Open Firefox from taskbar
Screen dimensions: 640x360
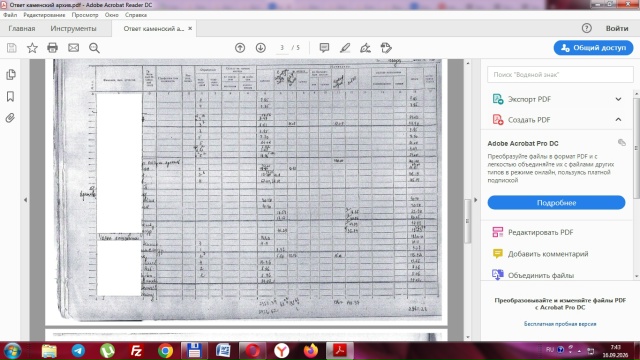[x=311, y=351]
